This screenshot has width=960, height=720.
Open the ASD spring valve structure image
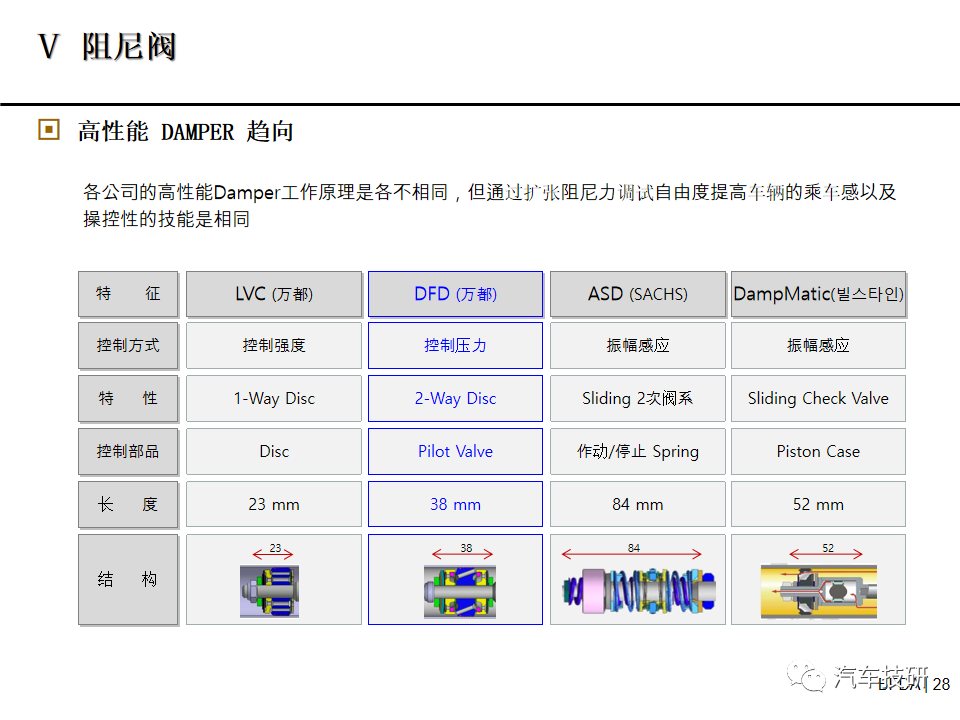pyautogui.click(x=639, y=591)
